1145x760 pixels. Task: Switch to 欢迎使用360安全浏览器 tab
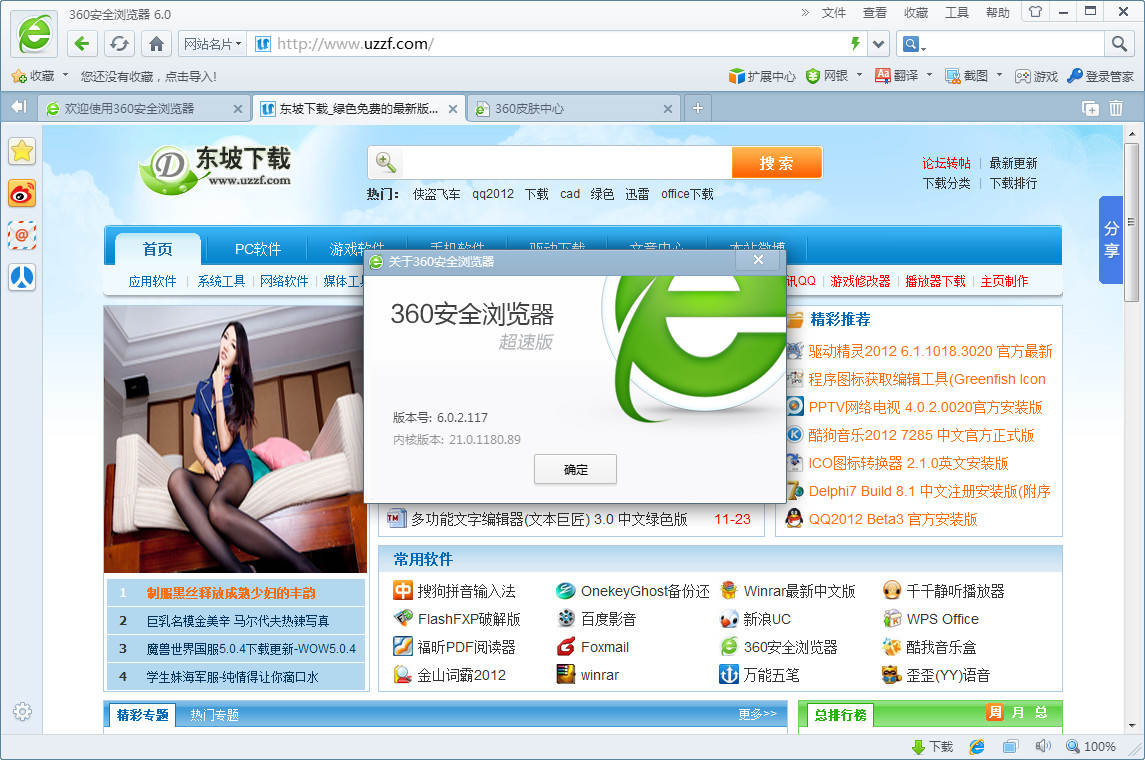[144, 109]
